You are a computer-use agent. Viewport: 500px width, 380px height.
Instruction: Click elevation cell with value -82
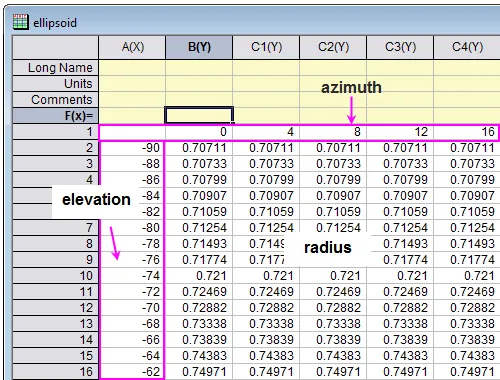click(151, 212)
